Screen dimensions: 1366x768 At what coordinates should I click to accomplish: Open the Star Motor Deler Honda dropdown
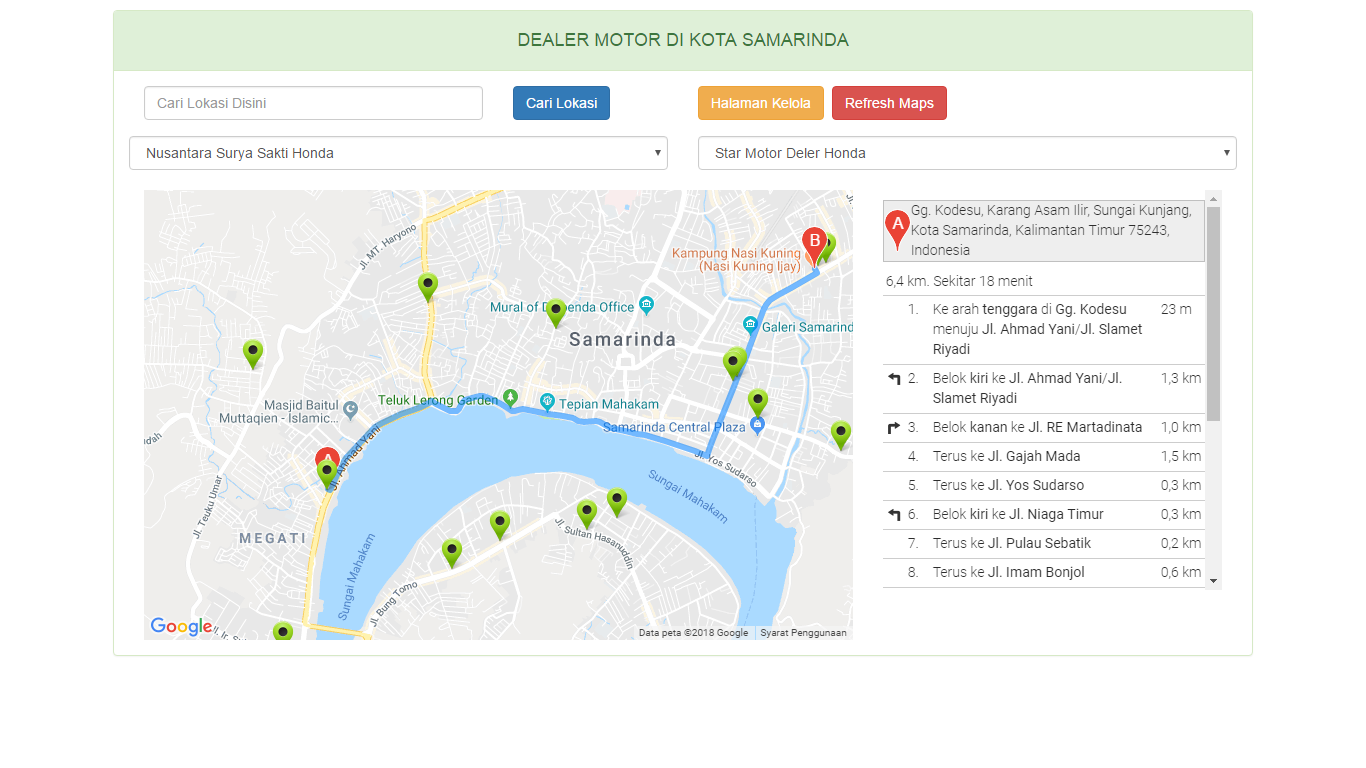[966, 153]
